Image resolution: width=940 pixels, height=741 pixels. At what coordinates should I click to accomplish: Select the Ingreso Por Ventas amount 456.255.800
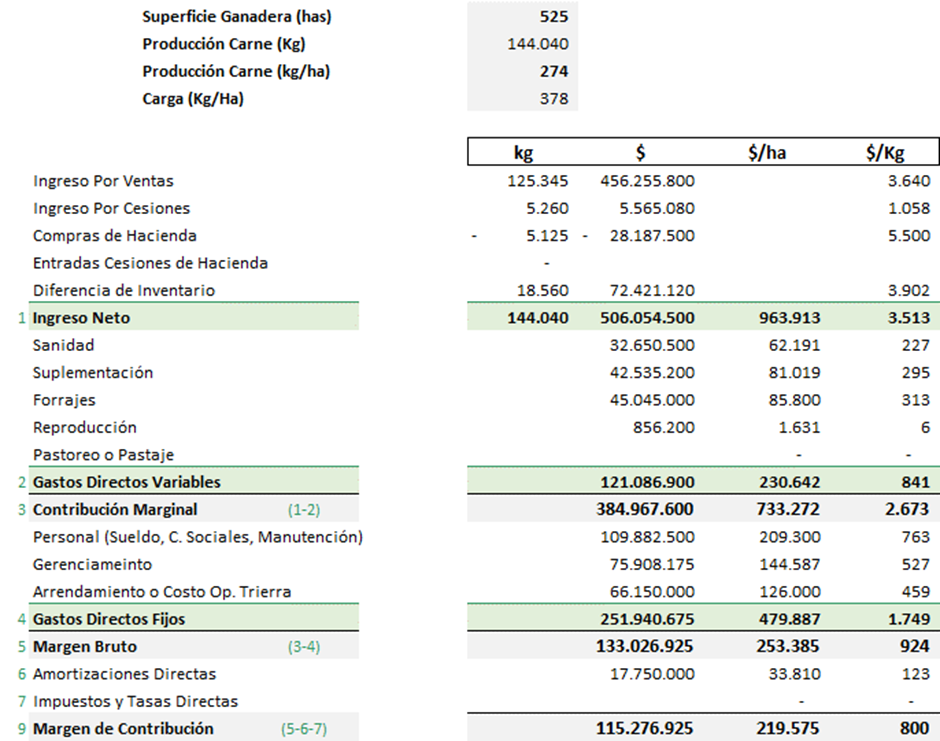647,181
